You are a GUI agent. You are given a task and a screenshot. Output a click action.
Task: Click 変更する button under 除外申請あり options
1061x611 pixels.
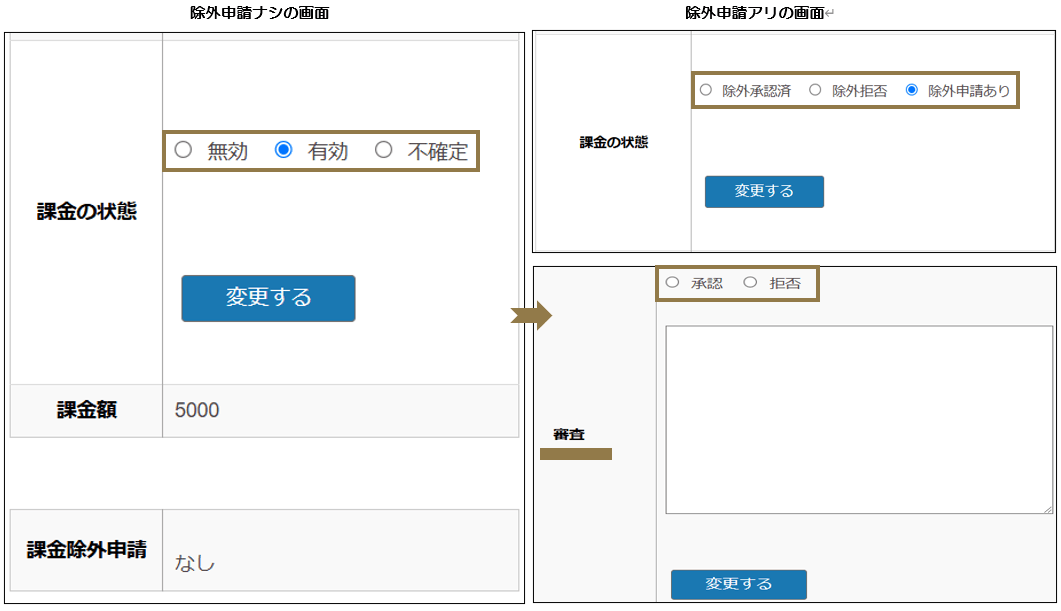[x=764, y=191]
